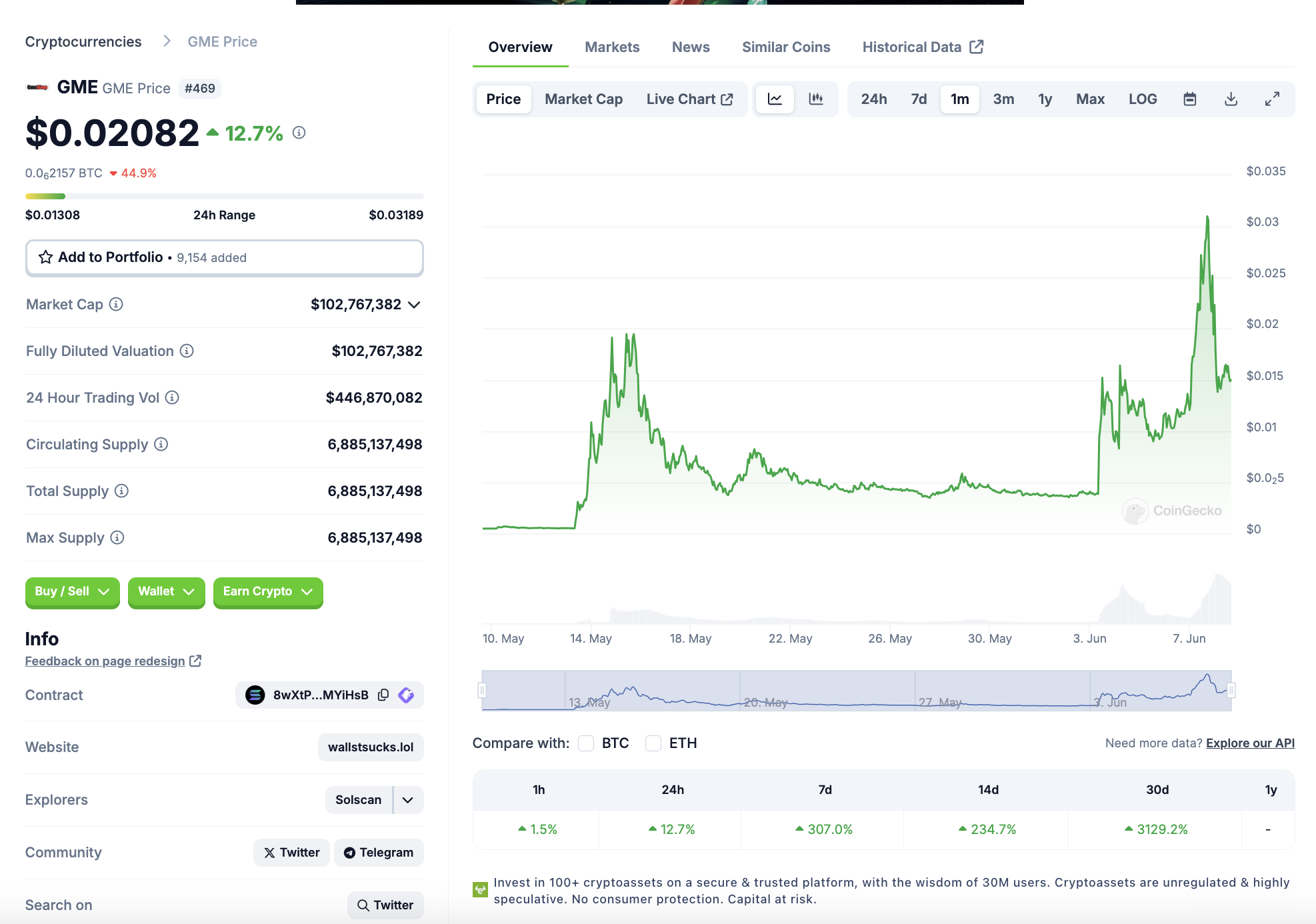Screen dimensions: 1316x924
Task: Select the 7d chart timeframe
Action: tap(918, 99)
